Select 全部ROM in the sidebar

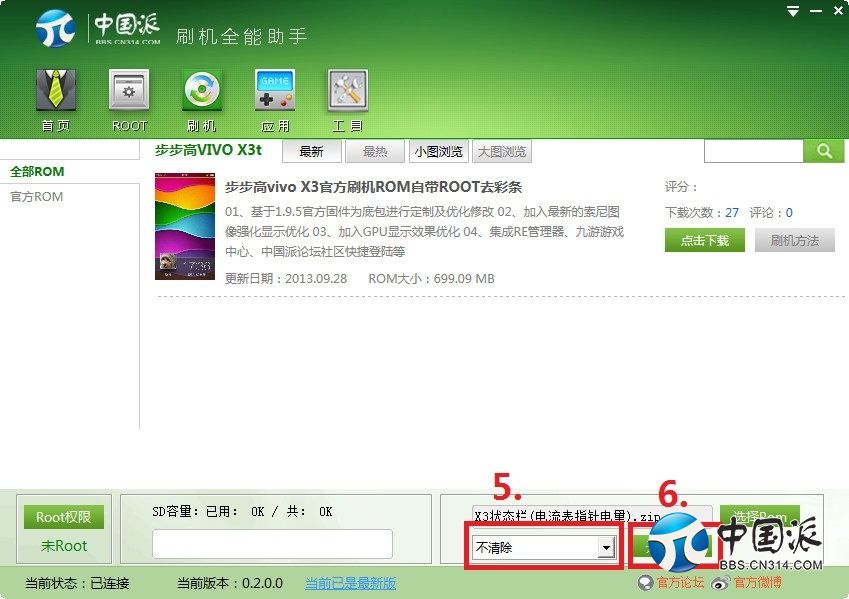pyautogui.click(x=37, y=172)
